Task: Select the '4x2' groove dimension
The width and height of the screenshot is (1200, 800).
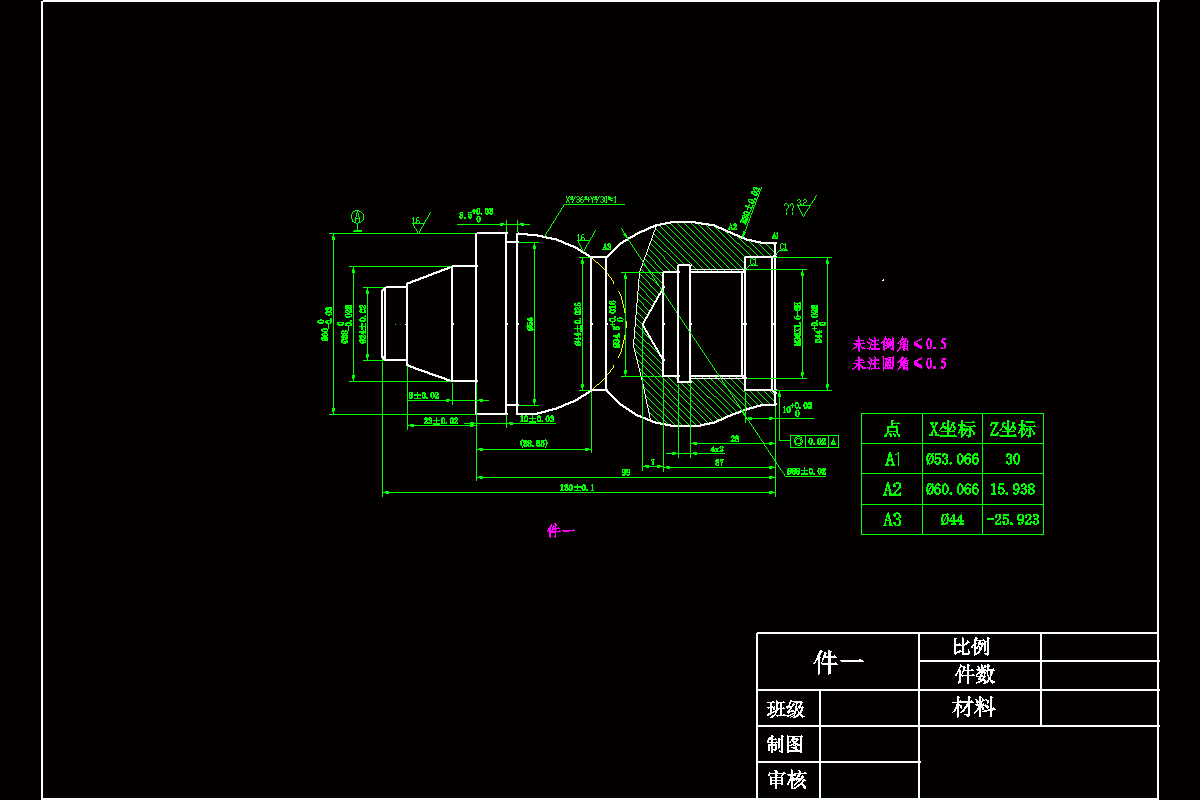Action: coord(717,449)
